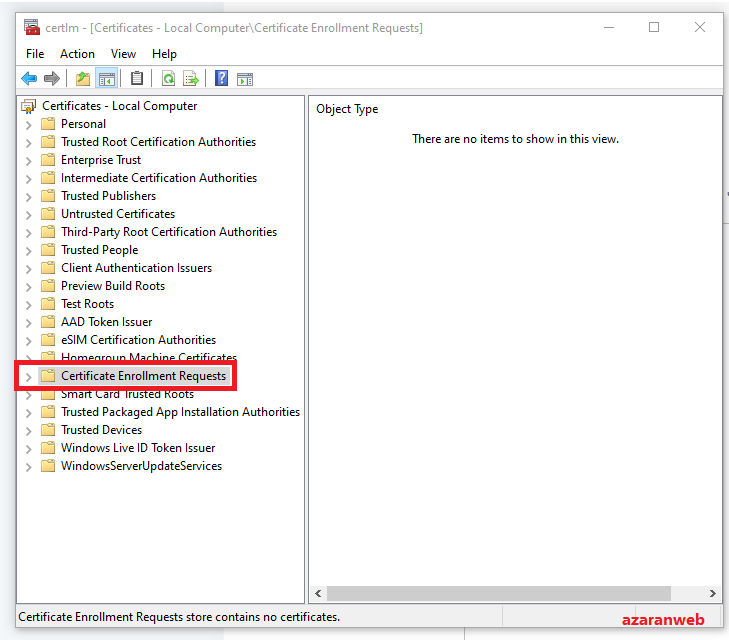Click the horizontal scrollbar right arrow
This screenshot has width=729, height=640.
[x=712, y=593]
